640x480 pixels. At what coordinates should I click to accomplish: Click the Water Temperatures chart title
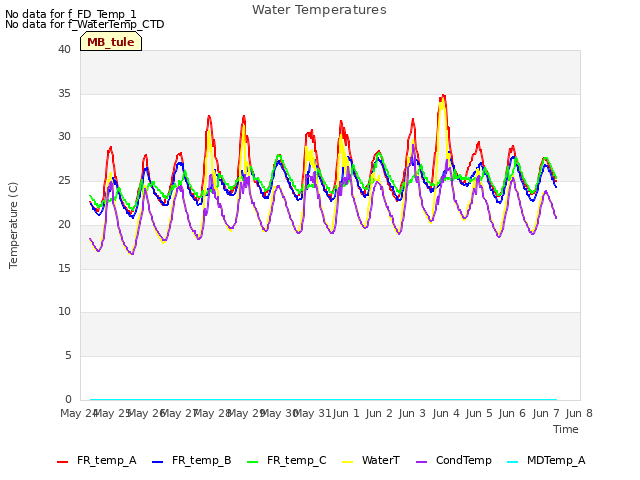click(319, 9)
